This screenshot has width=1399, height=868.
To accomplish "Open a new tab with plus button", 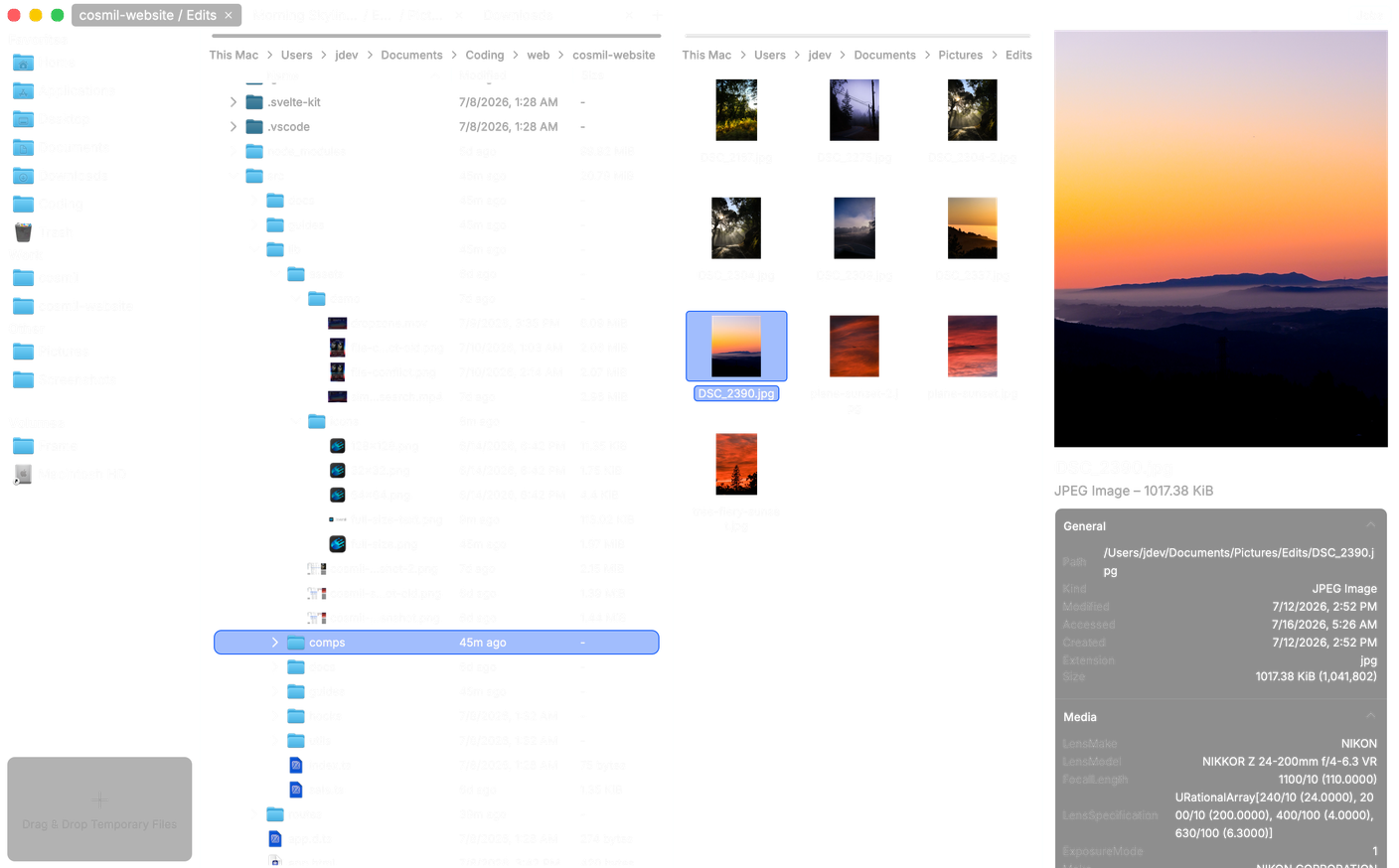I will pyautogui.click(x=657, y=15).
